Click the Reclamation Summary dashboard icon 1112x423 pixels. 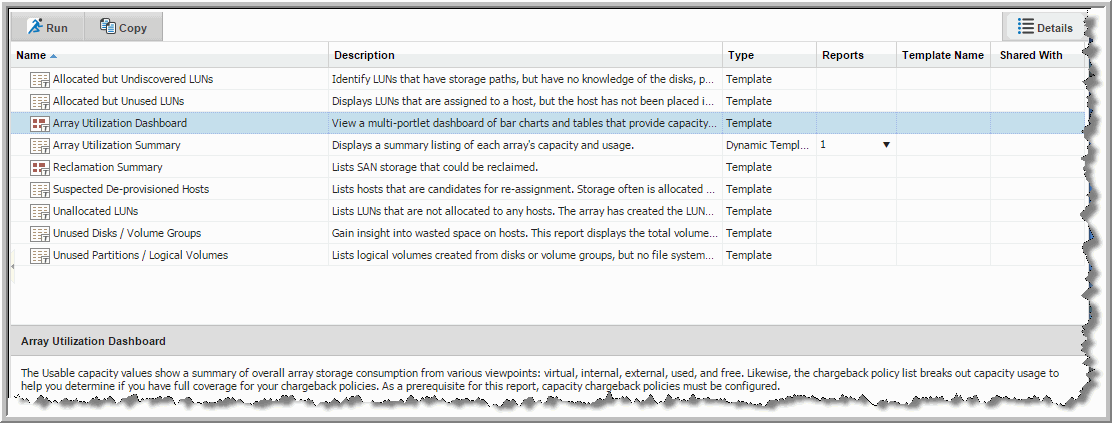[x=40, y=167]
